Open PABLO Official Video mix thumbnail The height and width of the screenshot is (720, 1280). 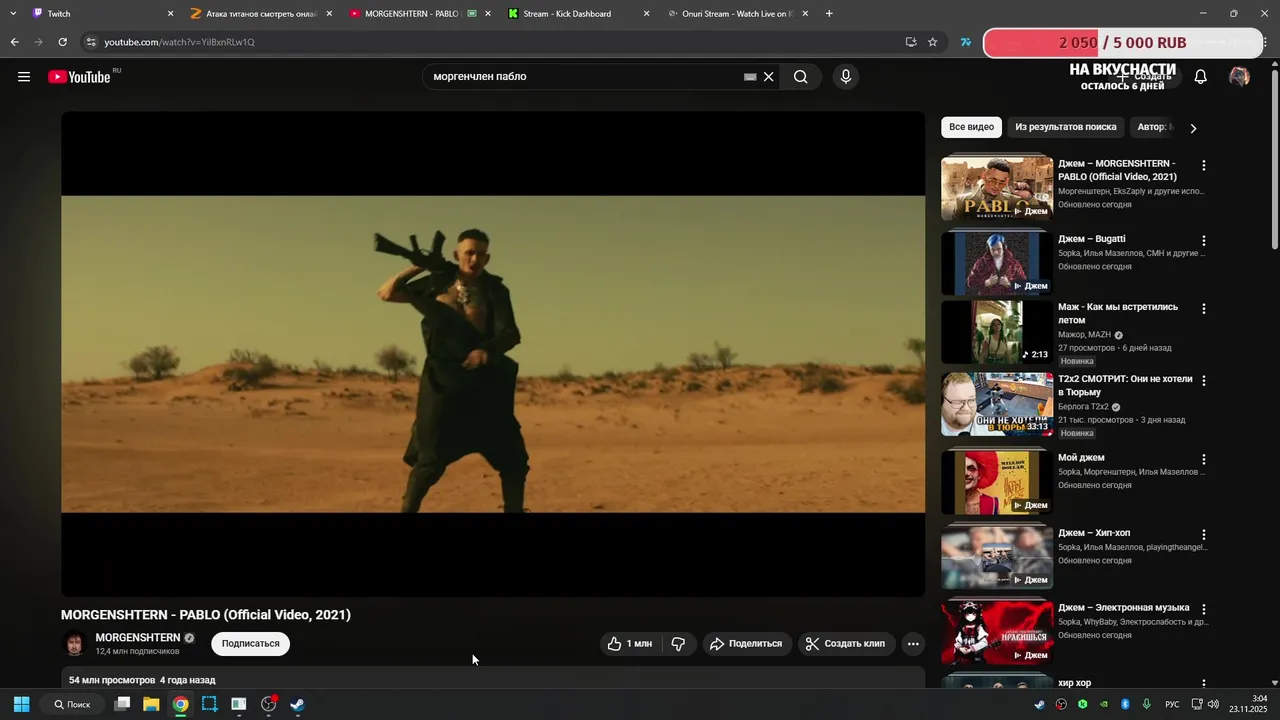click(997, 187)
